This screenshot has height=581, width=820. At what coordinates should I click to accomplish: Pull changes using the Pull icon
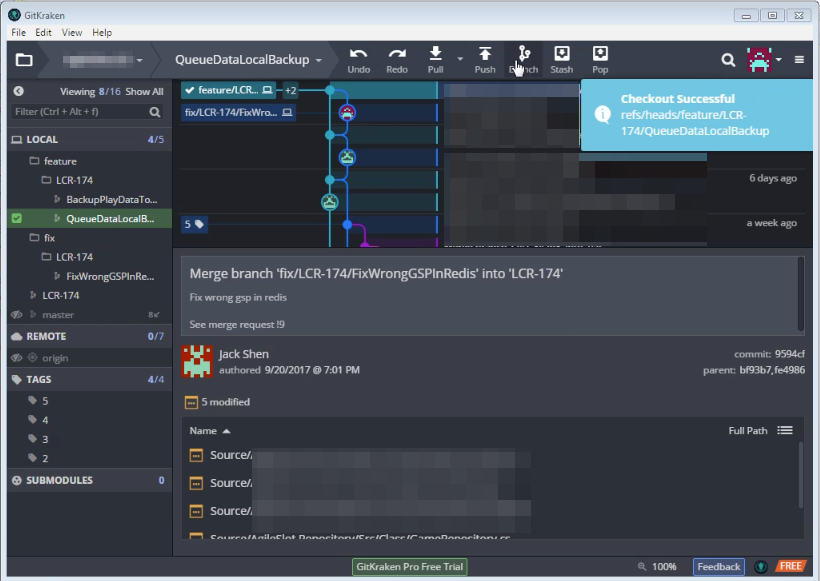pyautogui.click(x=435, y=60)
